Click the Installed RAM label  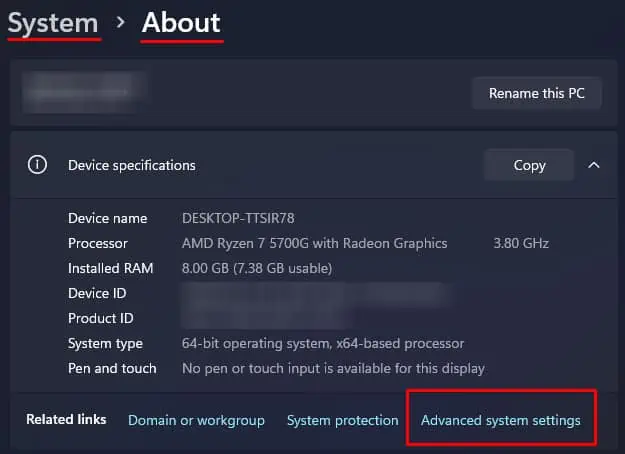pos(110,268)
